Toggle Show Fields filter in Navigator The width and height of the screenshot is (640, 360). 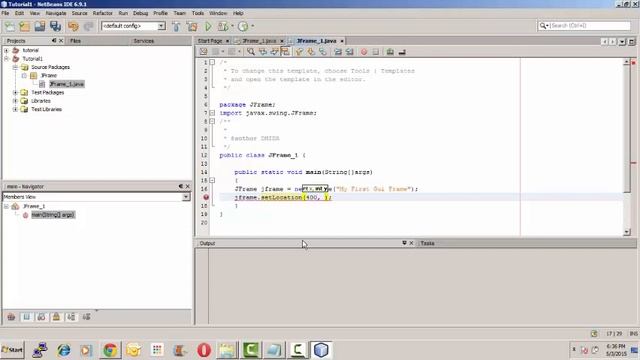tap(27, 317)
